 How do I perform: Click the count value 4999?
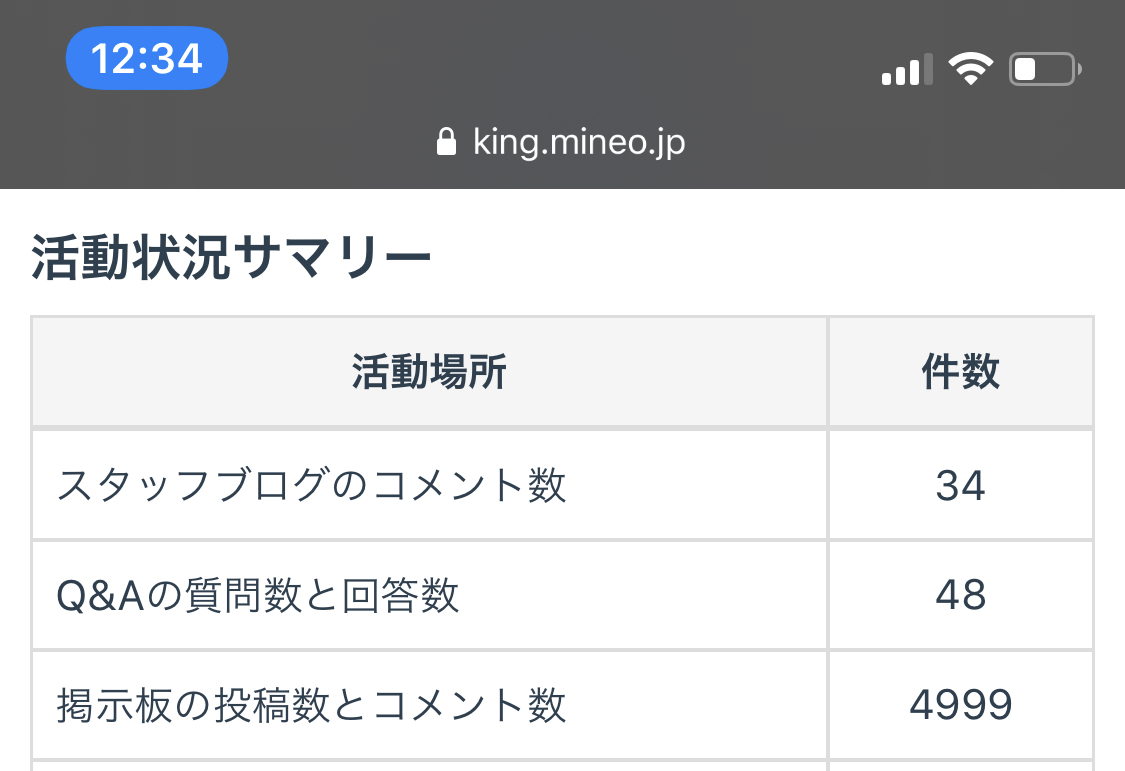(960, 706)
